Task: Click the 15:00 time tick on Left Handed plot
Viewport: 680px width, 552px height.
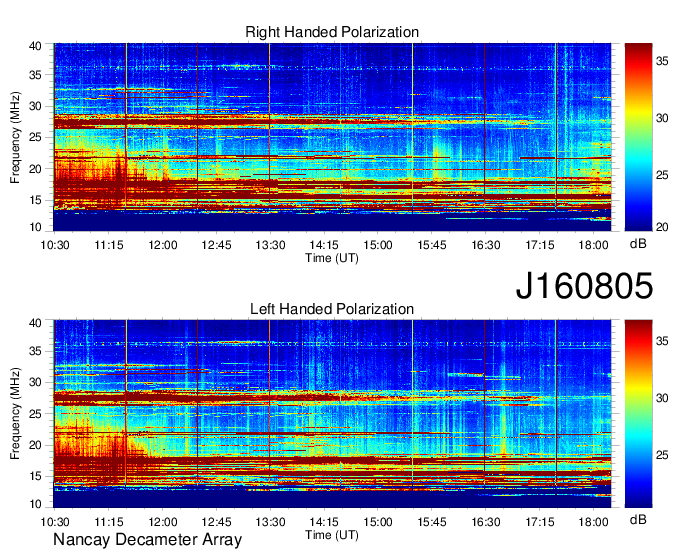Action: [378, 522]
